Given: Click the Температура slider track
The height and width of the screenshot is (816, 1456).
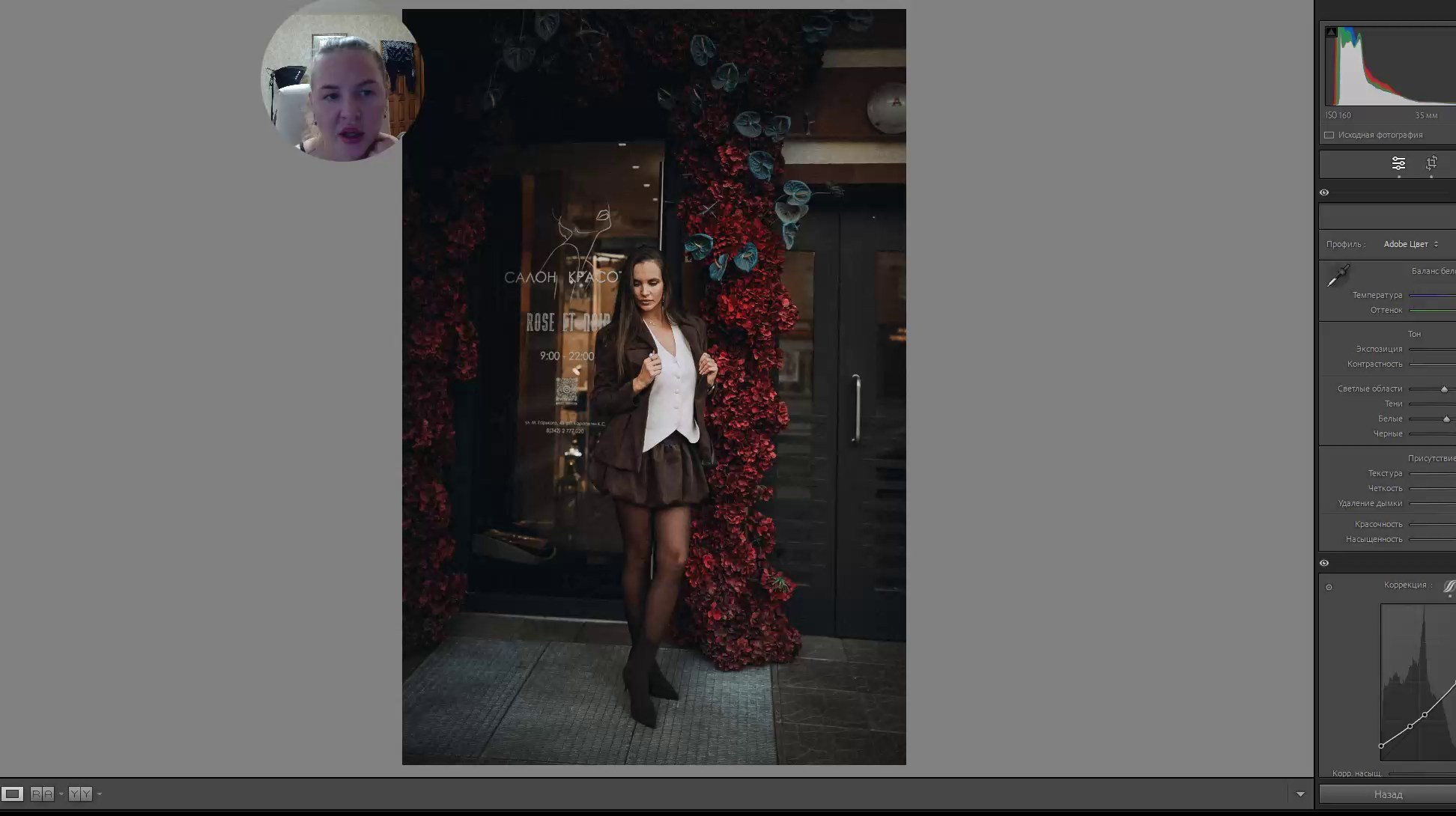Looking at the screenshot, I should point(1432,296).
